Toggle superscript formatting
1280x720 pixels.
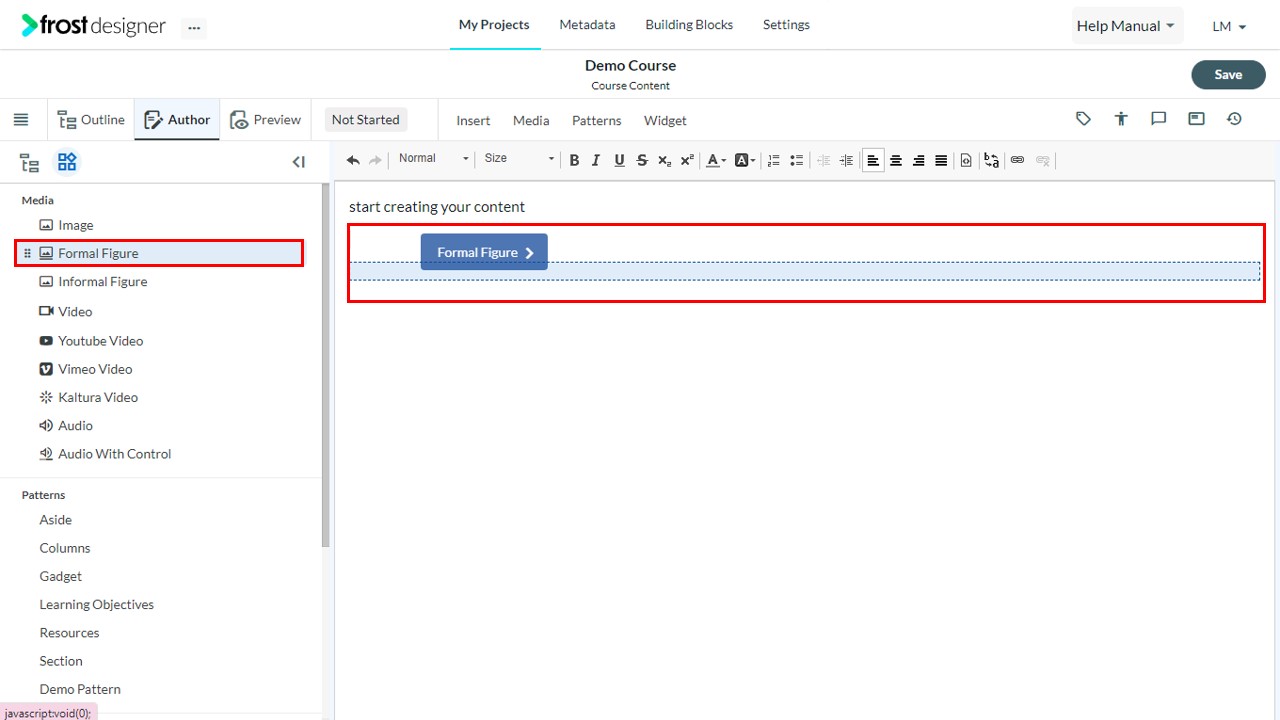pyautogui.click(x=687, y=160)
